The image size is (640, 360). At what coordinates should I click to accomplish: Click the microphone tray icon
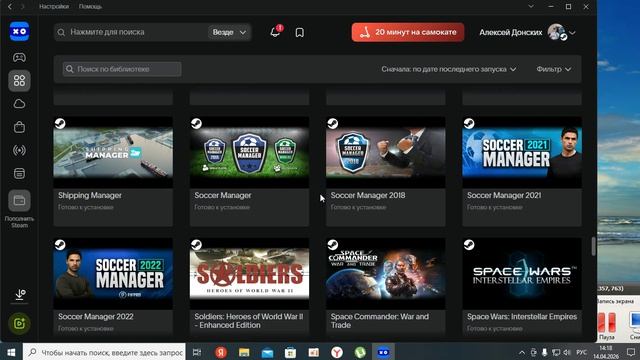[544, 352]
